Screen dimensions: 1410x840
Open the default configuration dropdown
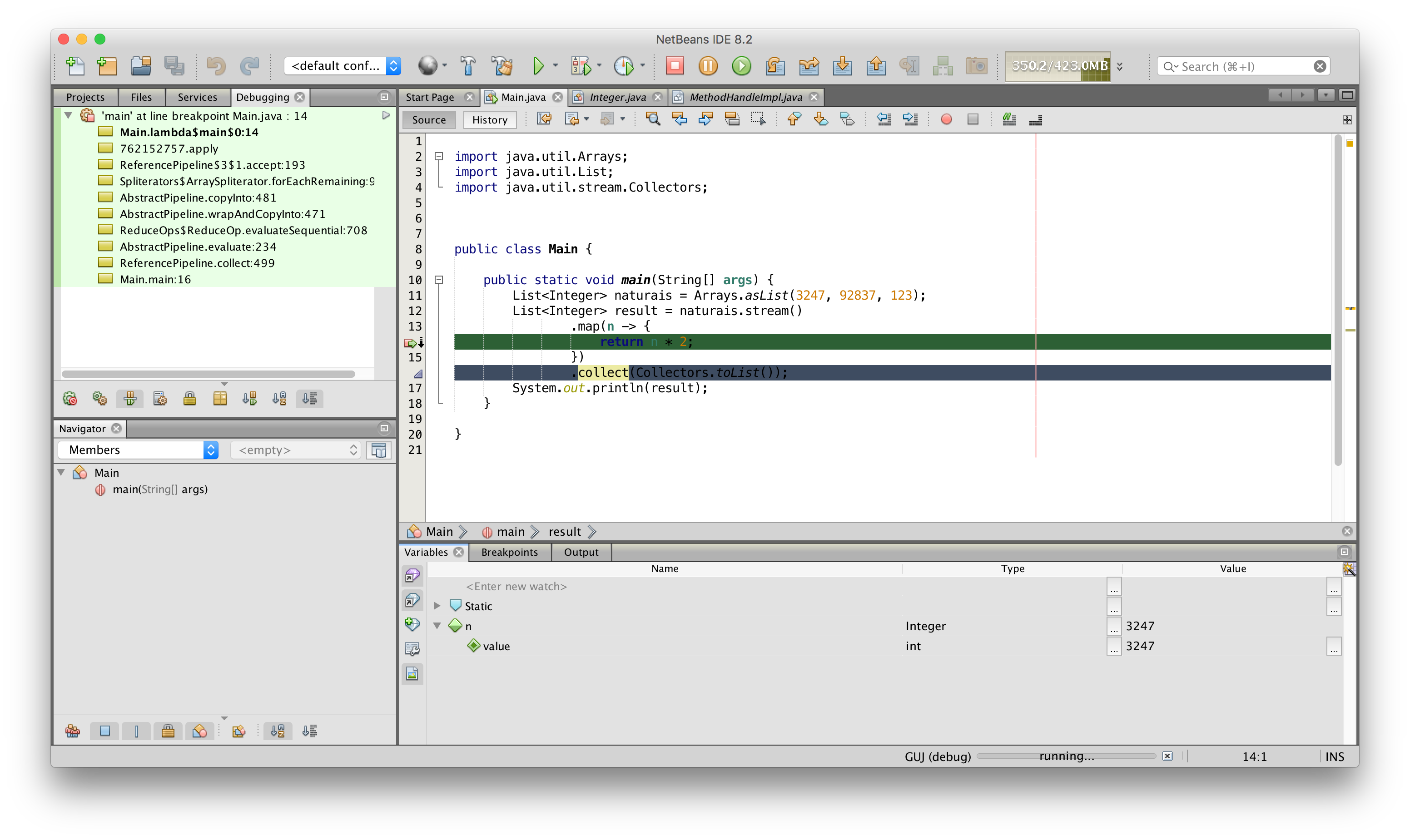pos(343,66)
